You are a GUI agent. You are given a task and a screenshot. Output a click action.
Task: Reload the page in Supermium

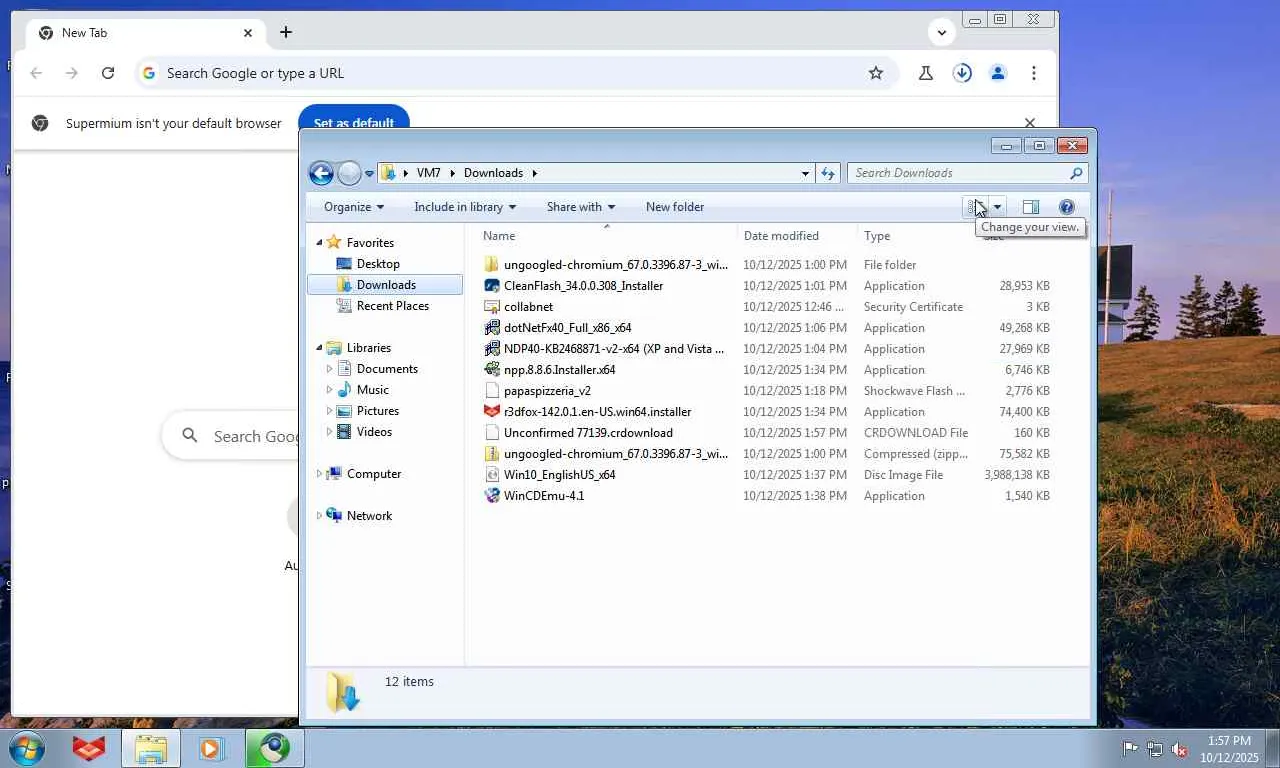[x=108, y=73]
